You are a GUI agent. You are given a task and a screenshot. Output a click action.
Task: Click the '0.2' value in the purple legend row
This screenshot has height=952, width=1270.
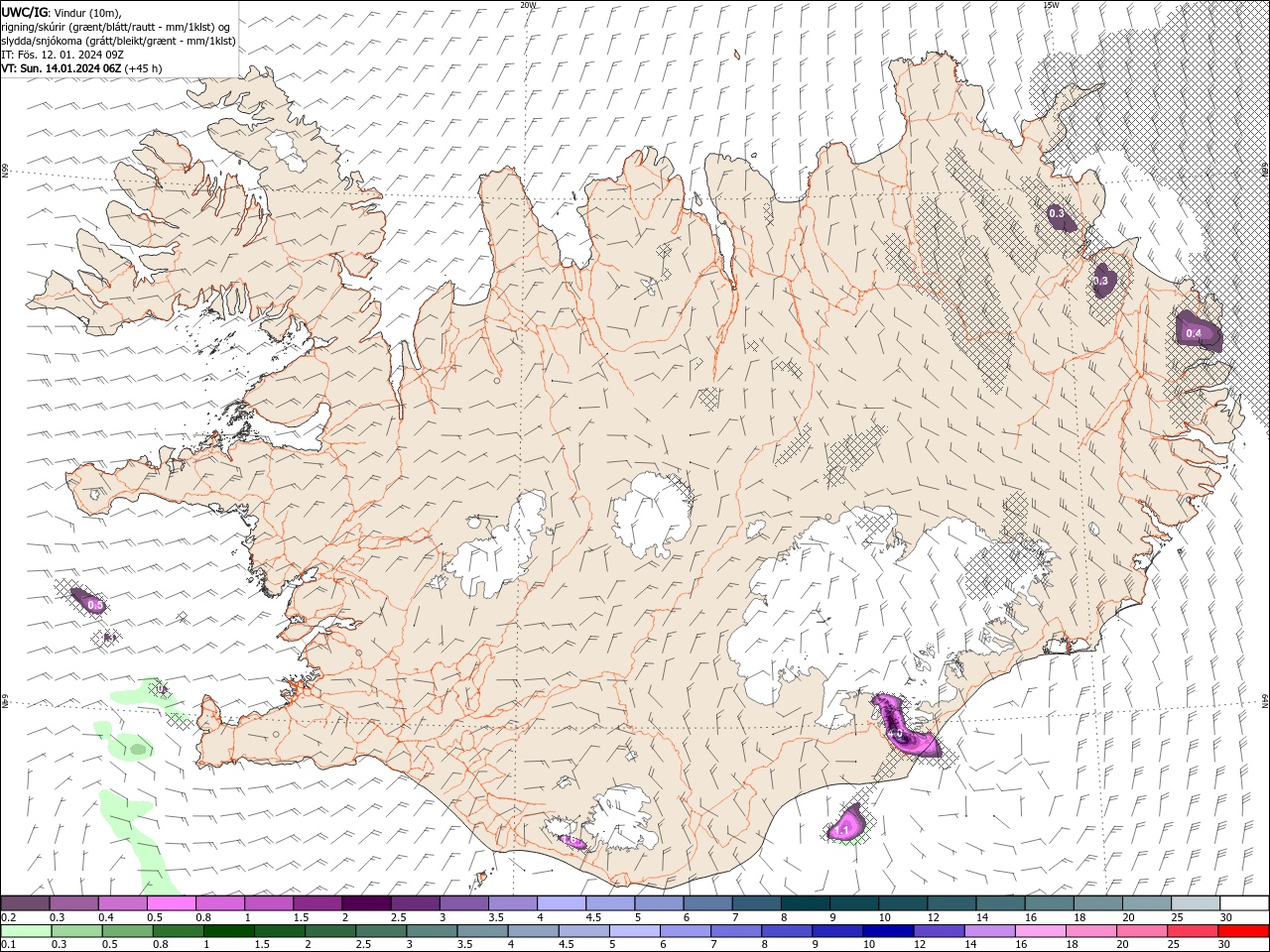pyautogui.click(x=8, y=917)
